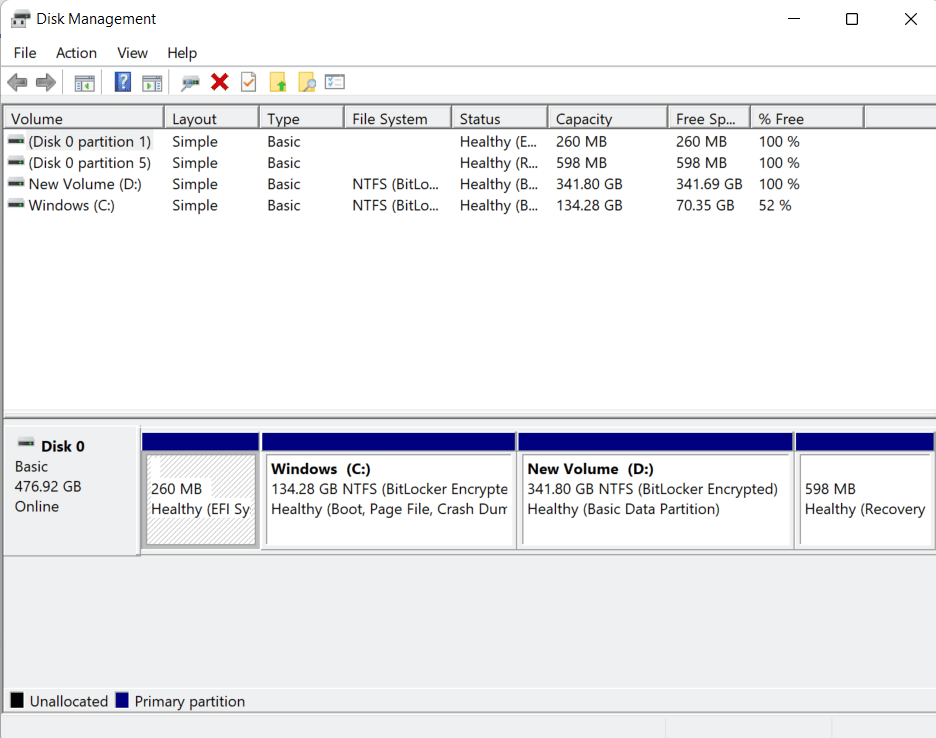
Task: Open the View menu
Action: 133,53
